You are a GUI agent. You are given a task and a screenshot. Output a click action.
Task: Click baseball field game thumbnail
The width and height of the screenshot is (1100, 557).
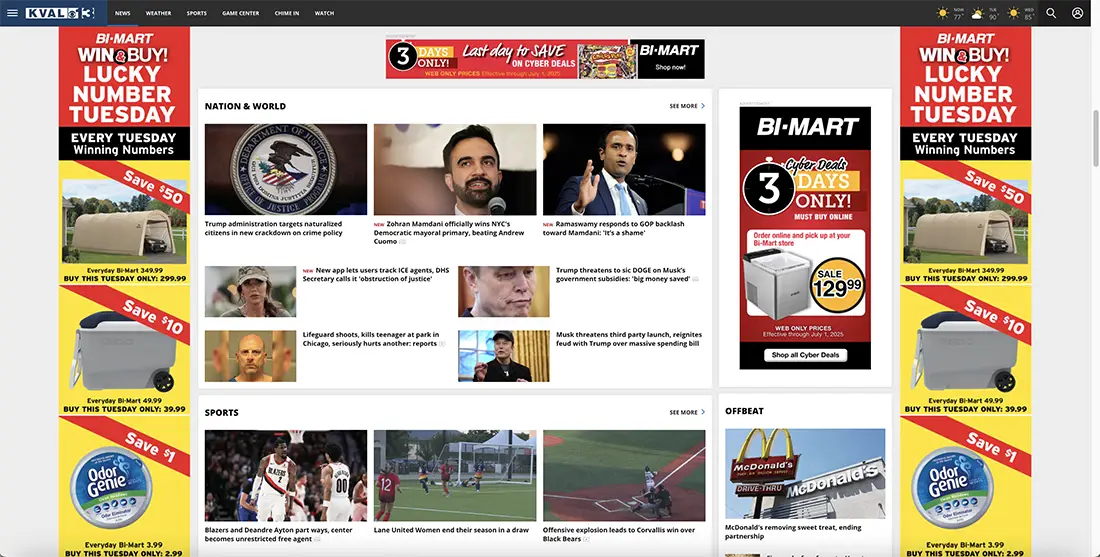(x=624, y=476)
